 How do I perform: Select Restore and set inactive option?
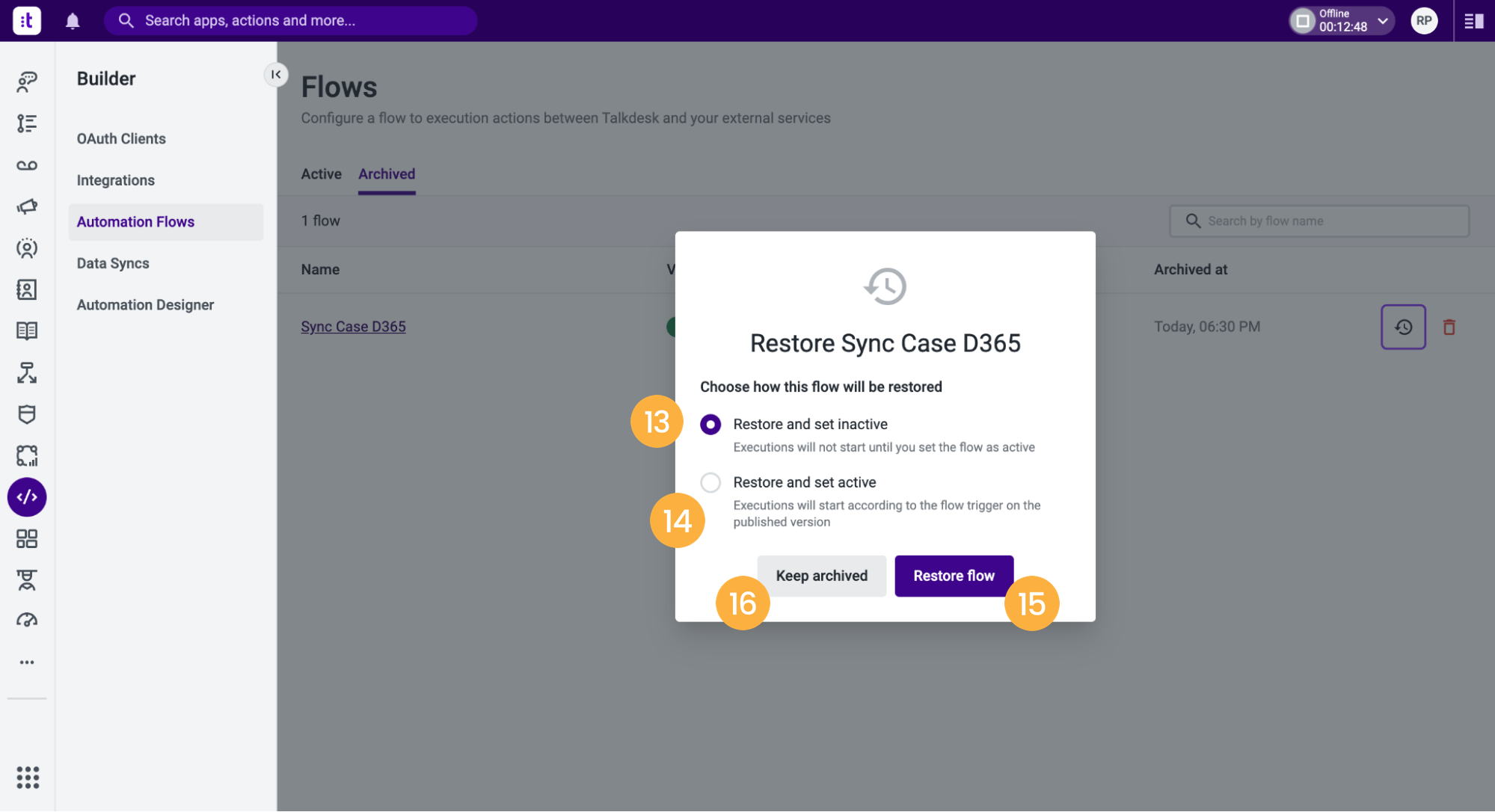coord(710,425)
